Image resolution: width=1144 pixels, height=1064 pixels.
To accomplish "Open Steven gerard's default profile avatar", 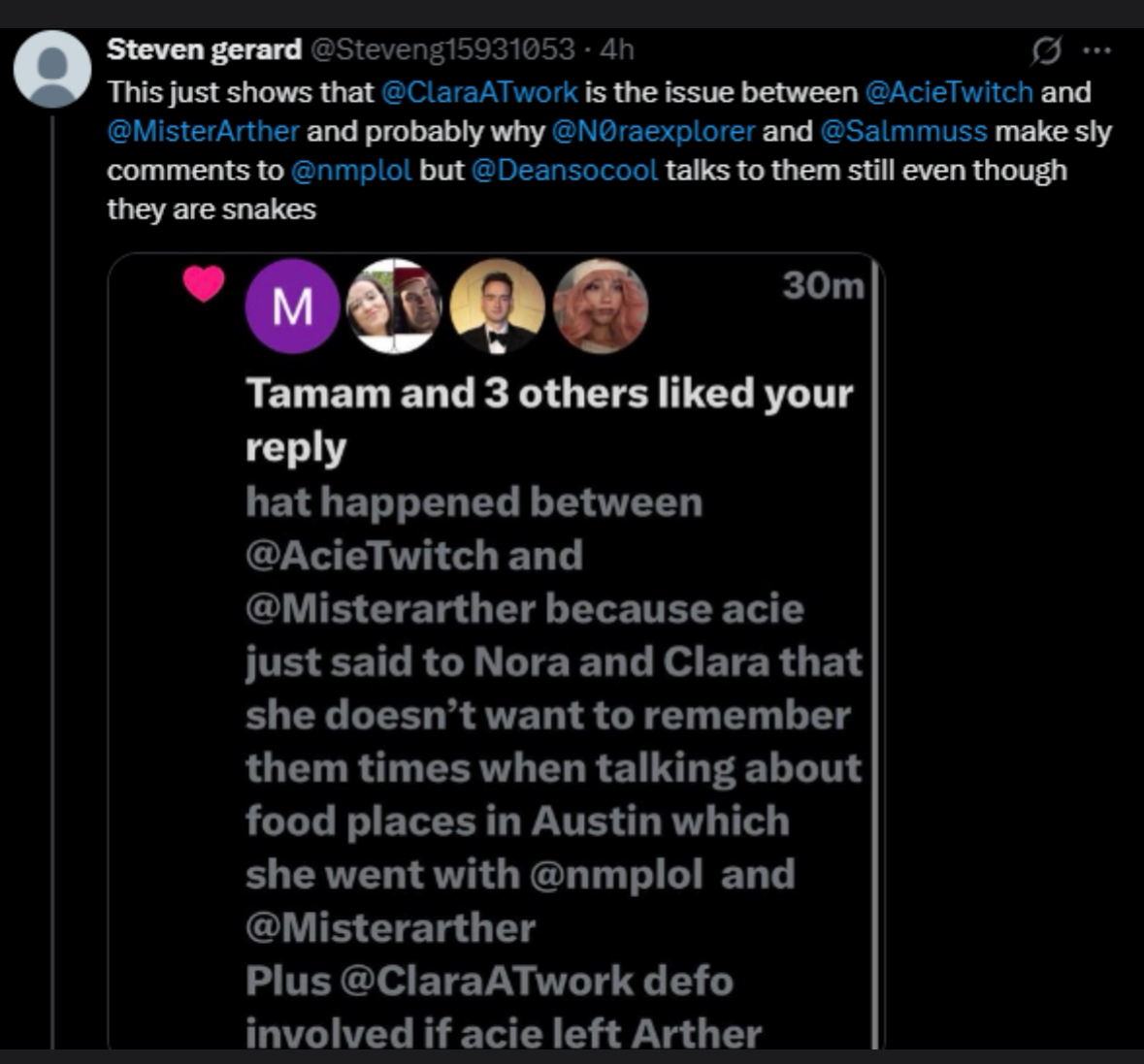I will pos(52,69).
